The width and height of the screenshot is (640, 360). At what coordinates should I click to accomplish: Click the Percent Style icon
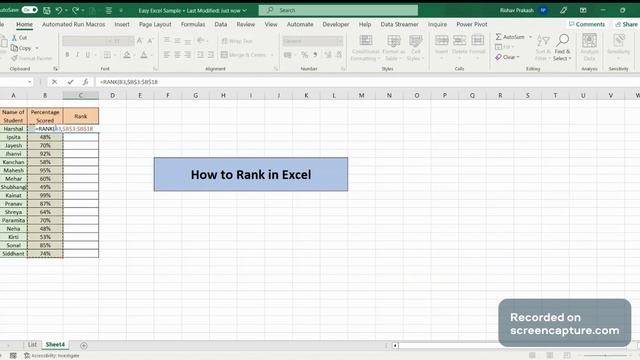[x=304, y=55]
